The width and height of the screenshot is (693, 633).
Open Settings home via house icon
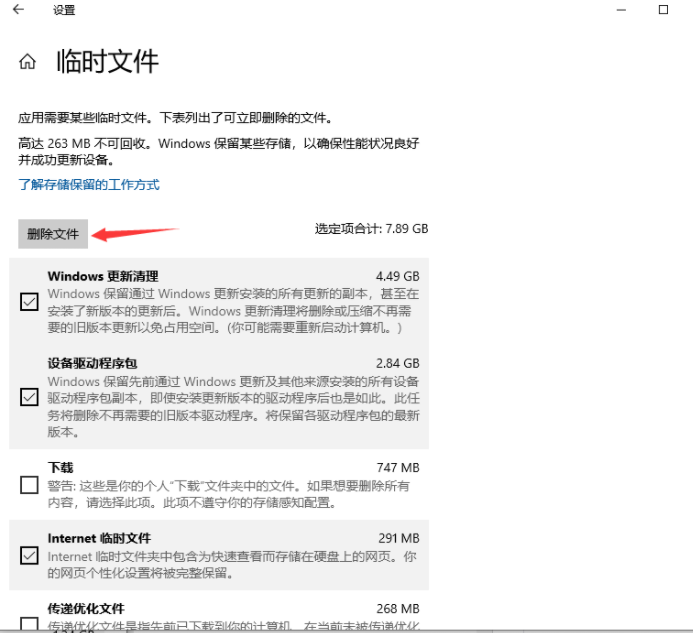click(x=27, y=61)
